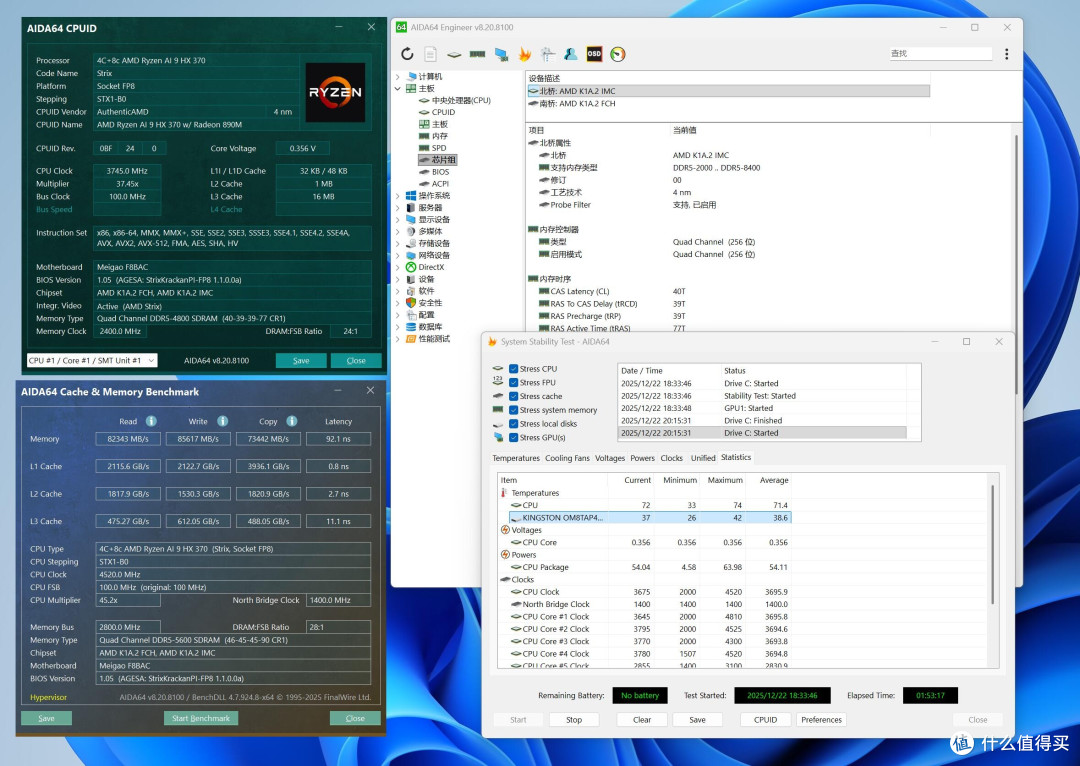
Task: Open Preferences in System Stability Test
Action: point(821,720)
